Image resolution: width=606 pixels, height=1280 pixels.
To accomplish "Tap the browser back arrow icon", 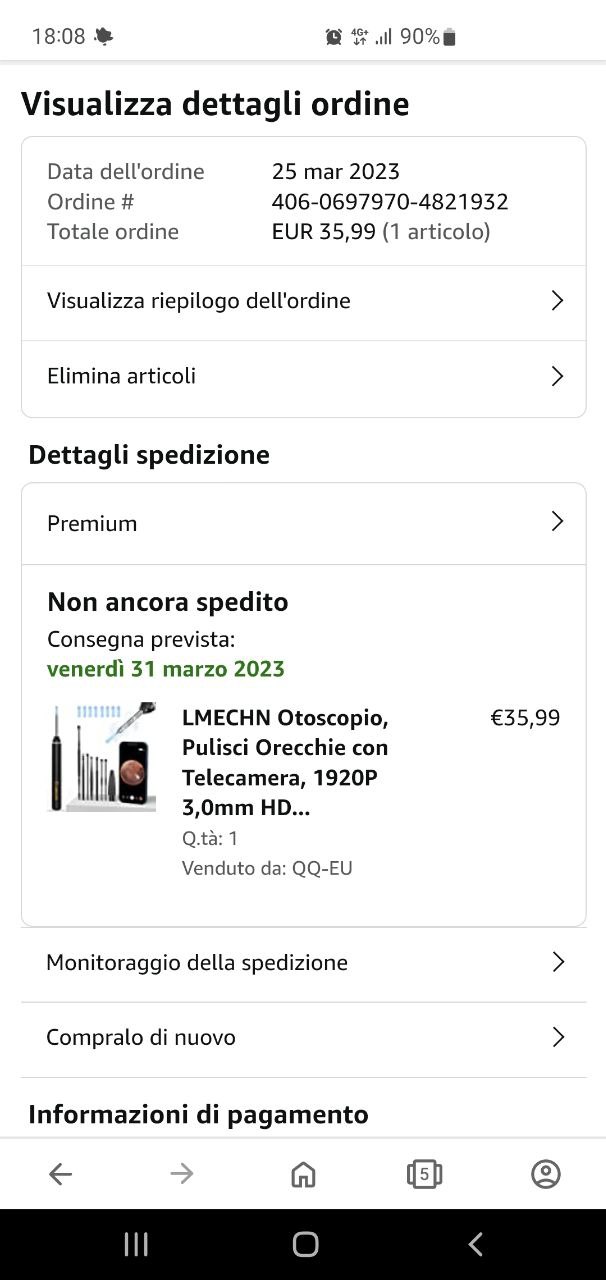I will [61, 1174].
